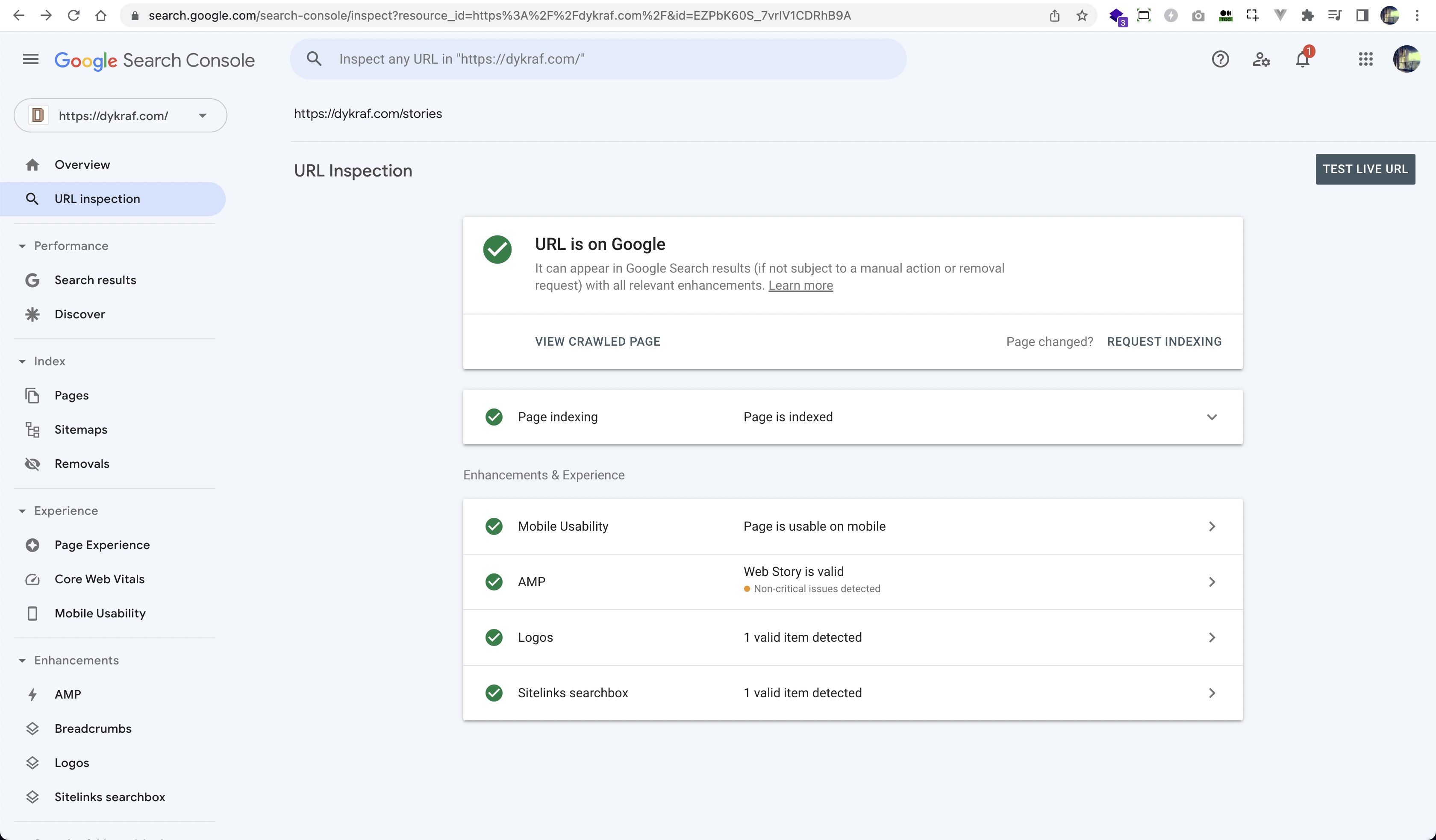Click the media control playlist icon
The image size is (1436, 840).
pos(1334,15)
